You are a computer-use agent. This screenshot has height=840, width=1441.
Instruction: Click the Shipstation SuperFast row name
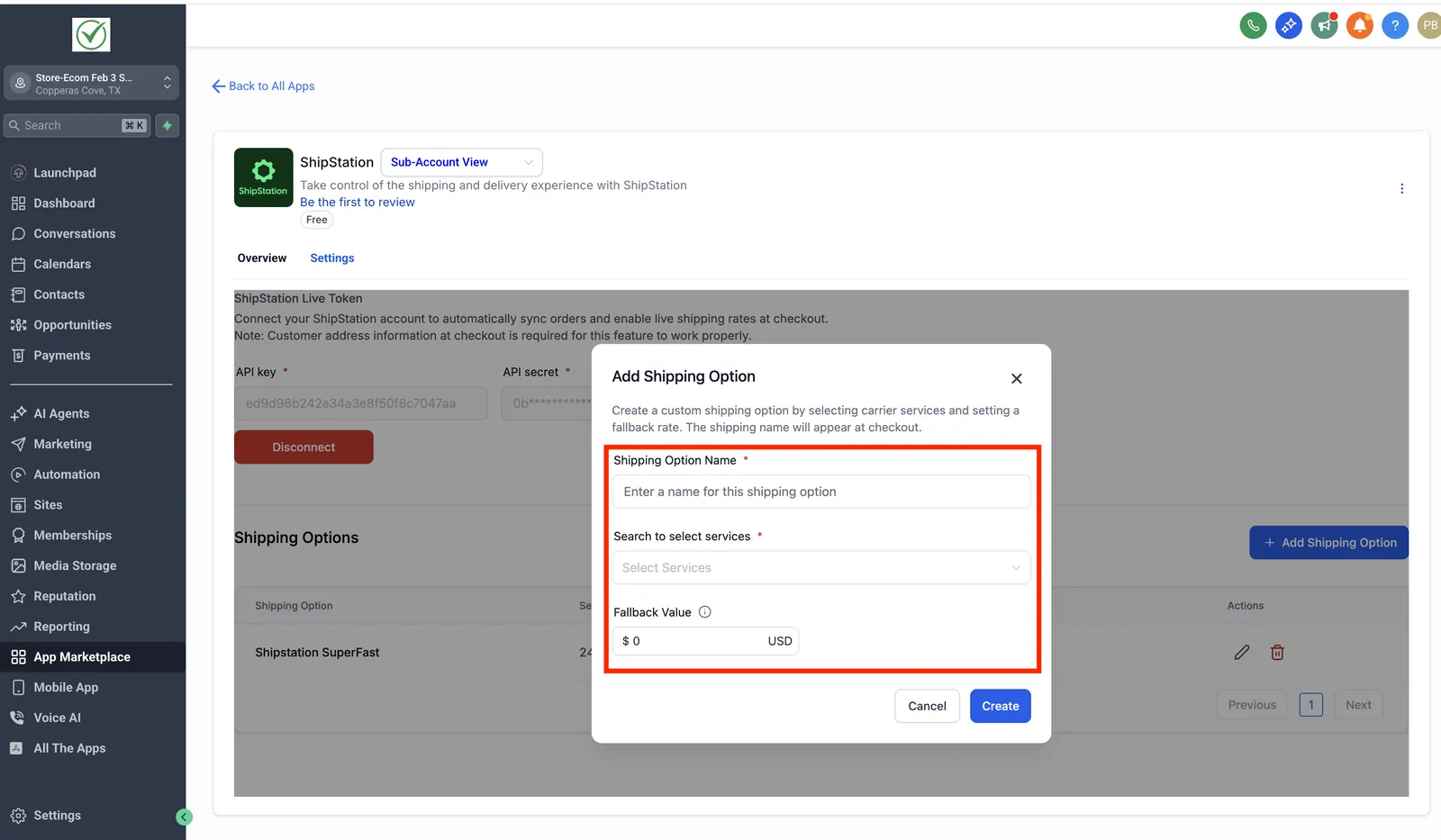tap(317, 653)
